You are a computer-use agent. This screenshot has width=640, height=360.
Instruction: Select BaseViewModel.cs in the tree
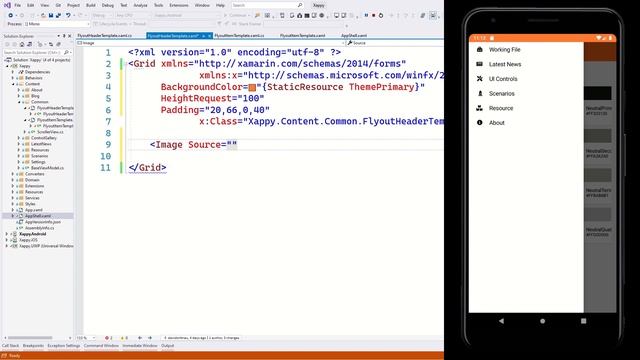coord(47,168)
